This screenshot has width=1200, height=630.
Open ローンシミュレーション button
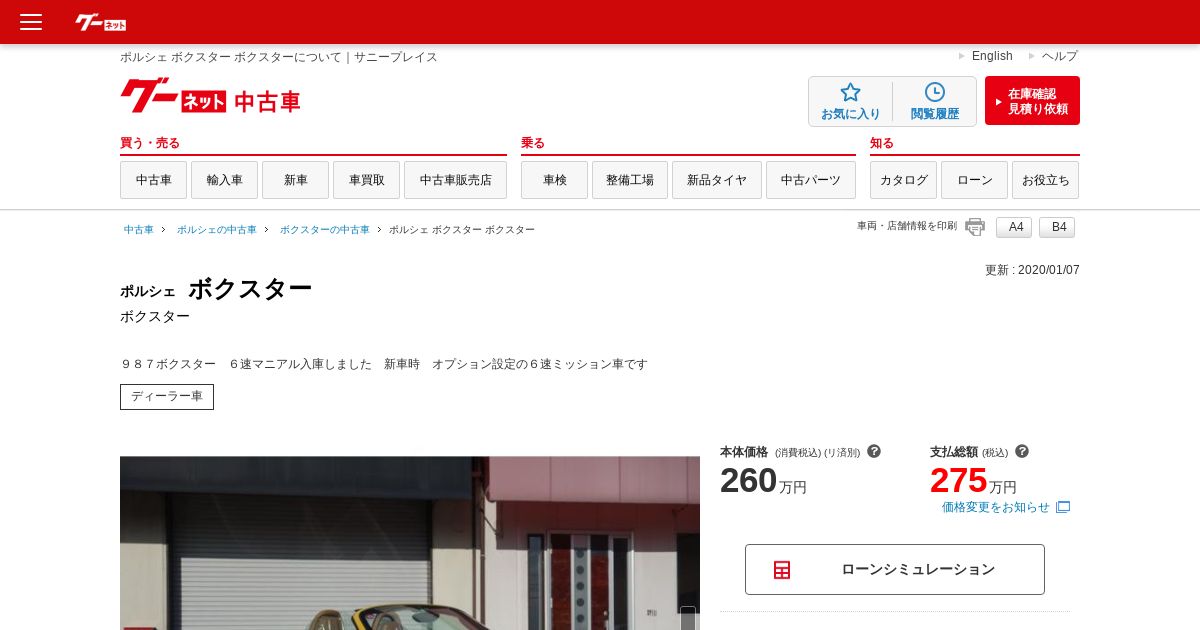(x=895, y=570)
